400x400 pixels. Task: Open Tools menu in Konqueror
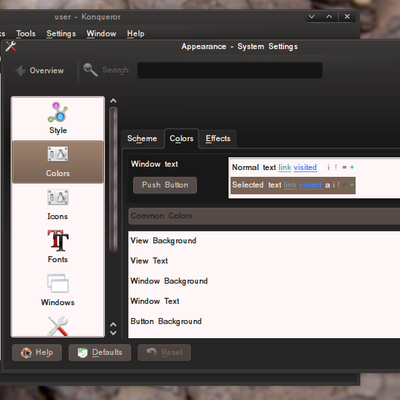pyautogui.click(x=26, y=34)
